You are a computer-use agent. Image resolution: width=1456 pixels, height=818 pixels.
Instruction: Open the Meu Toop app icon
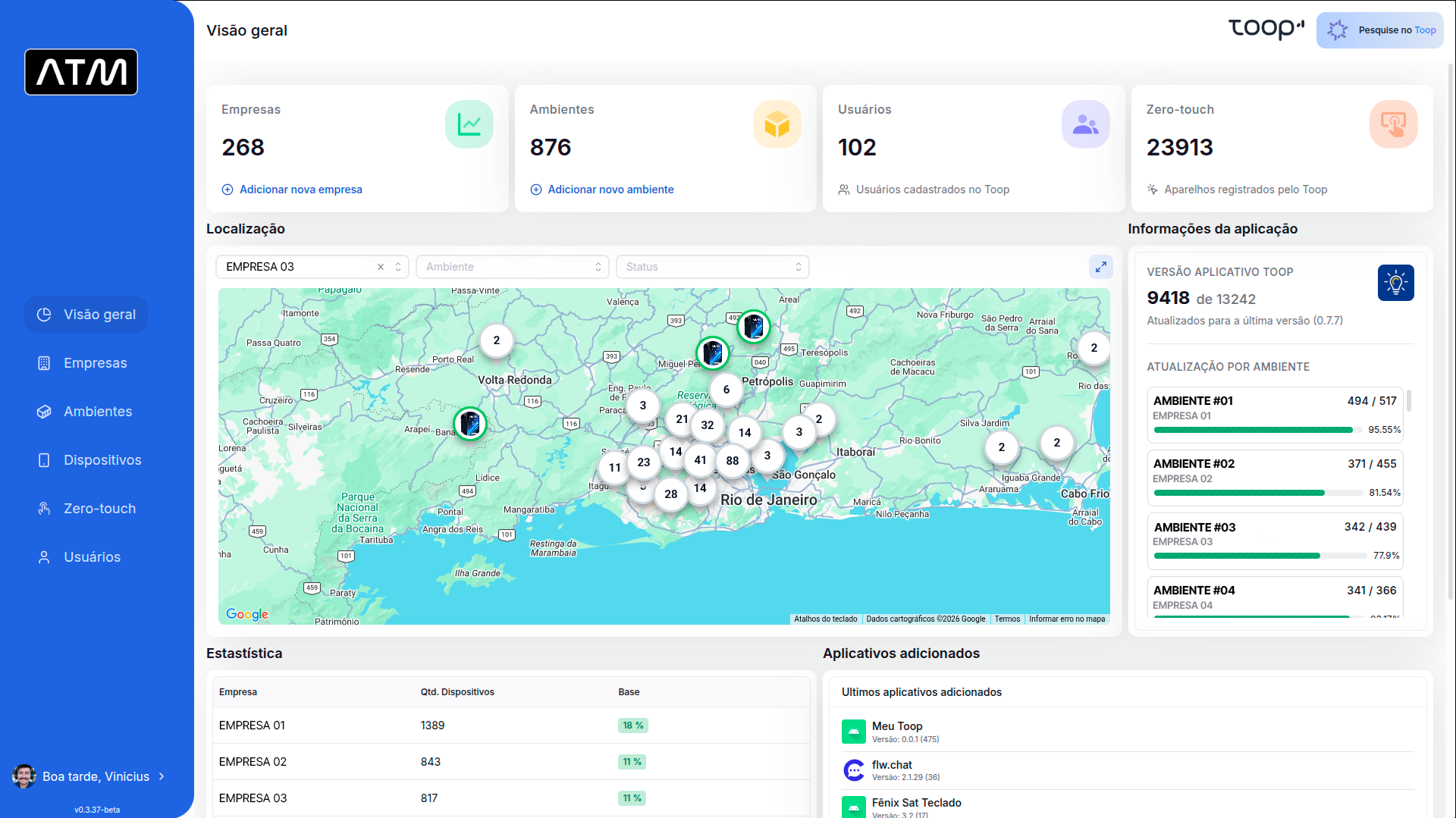pyautogui.click(x=854, y=732)
